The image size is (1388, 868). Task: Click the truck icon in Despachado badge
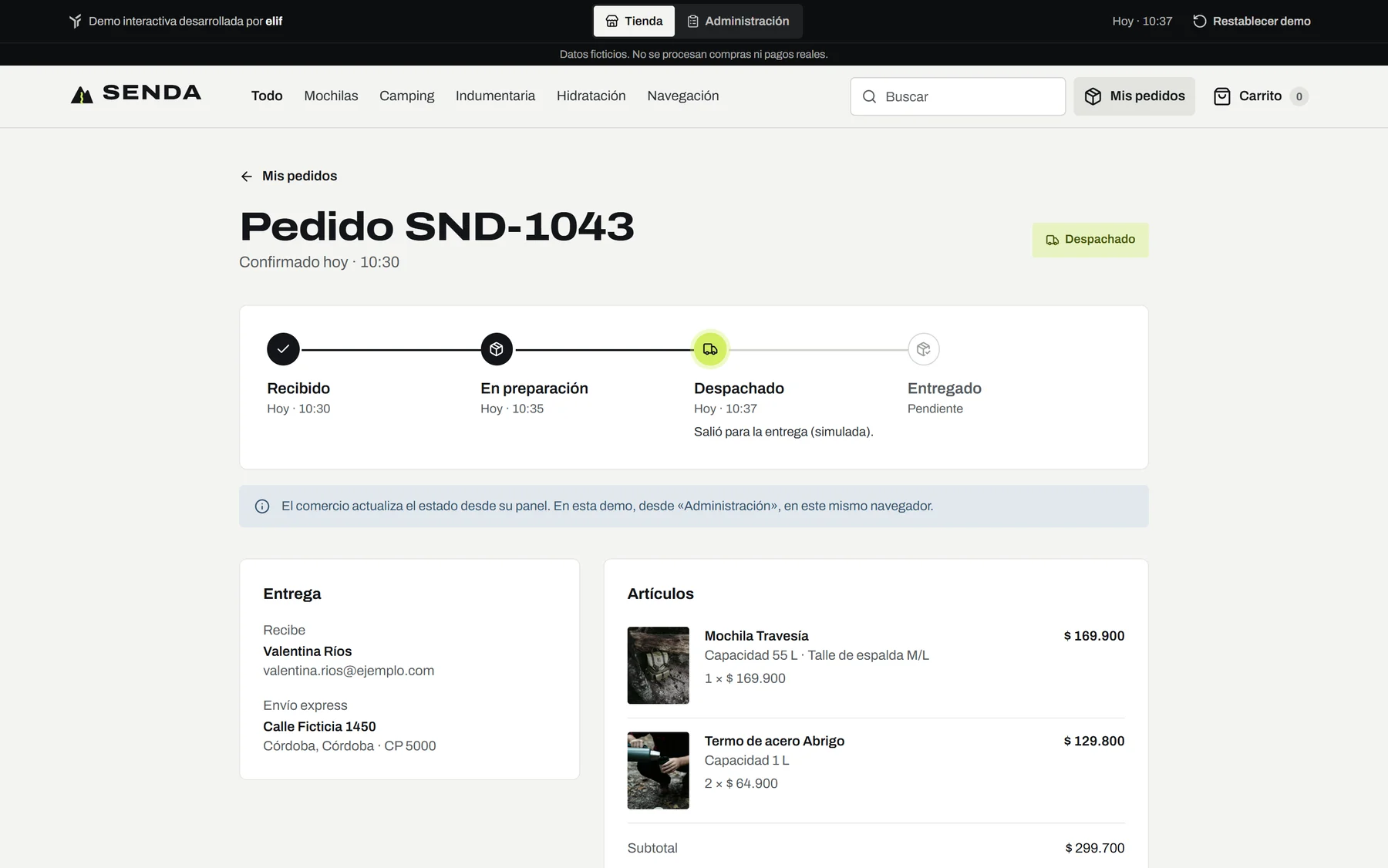pos(1052,240)
